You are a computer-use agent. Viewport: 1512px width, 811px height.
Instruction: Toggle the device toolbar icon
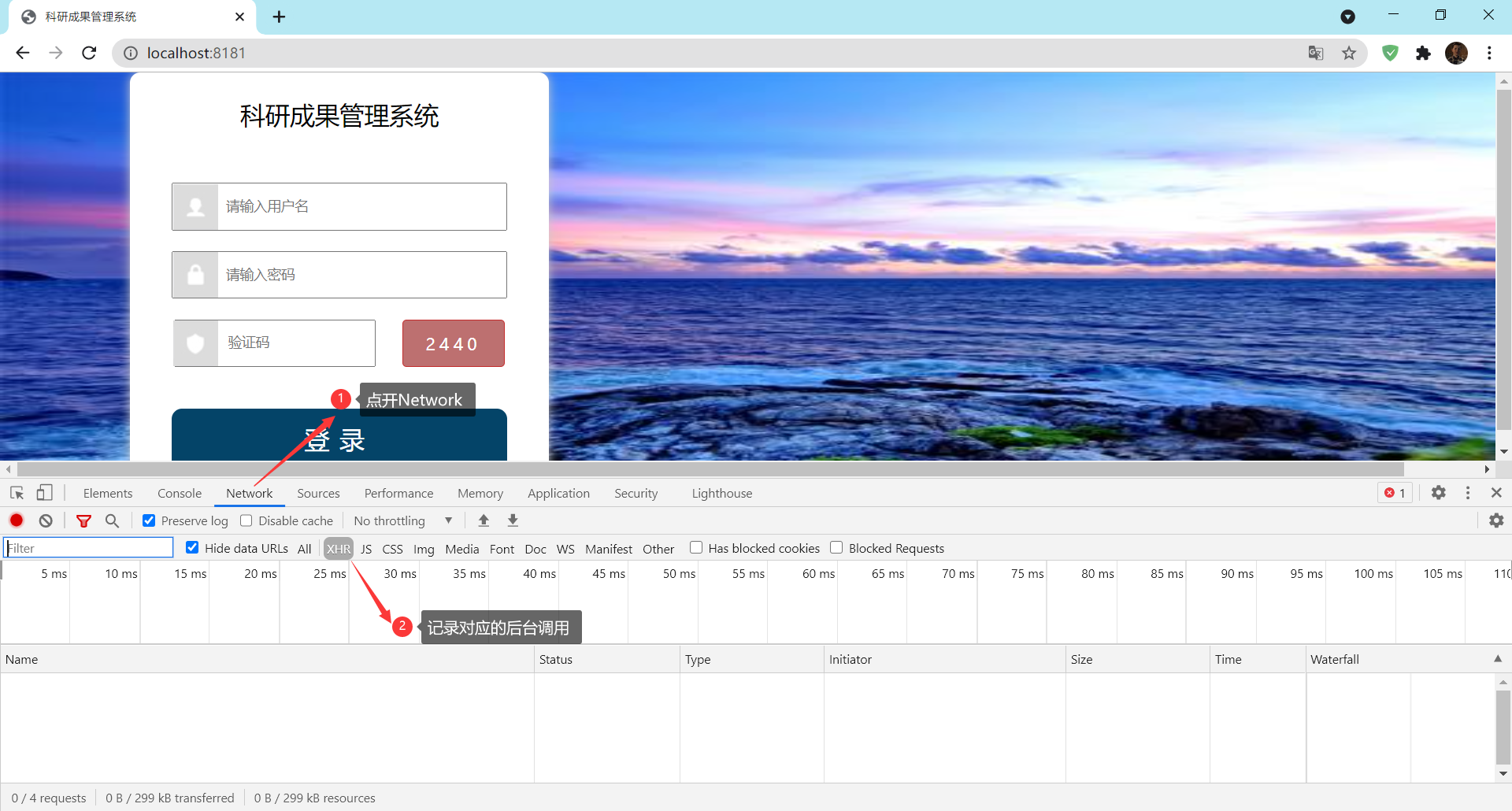click(44, 493)
